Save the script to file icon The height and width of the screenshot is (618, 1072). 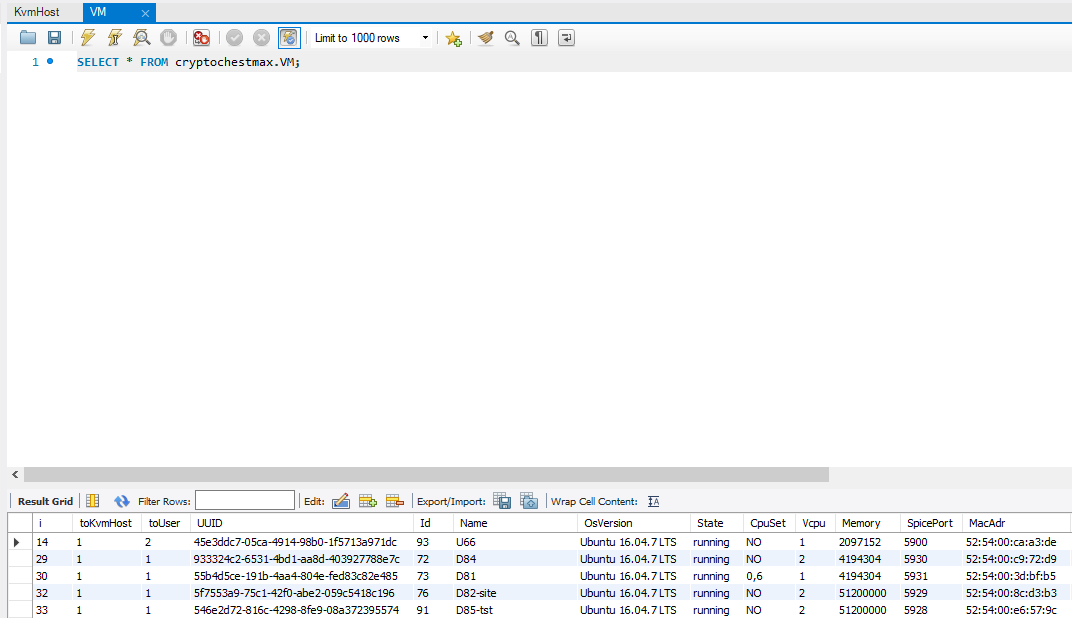[x=54, y=38]
